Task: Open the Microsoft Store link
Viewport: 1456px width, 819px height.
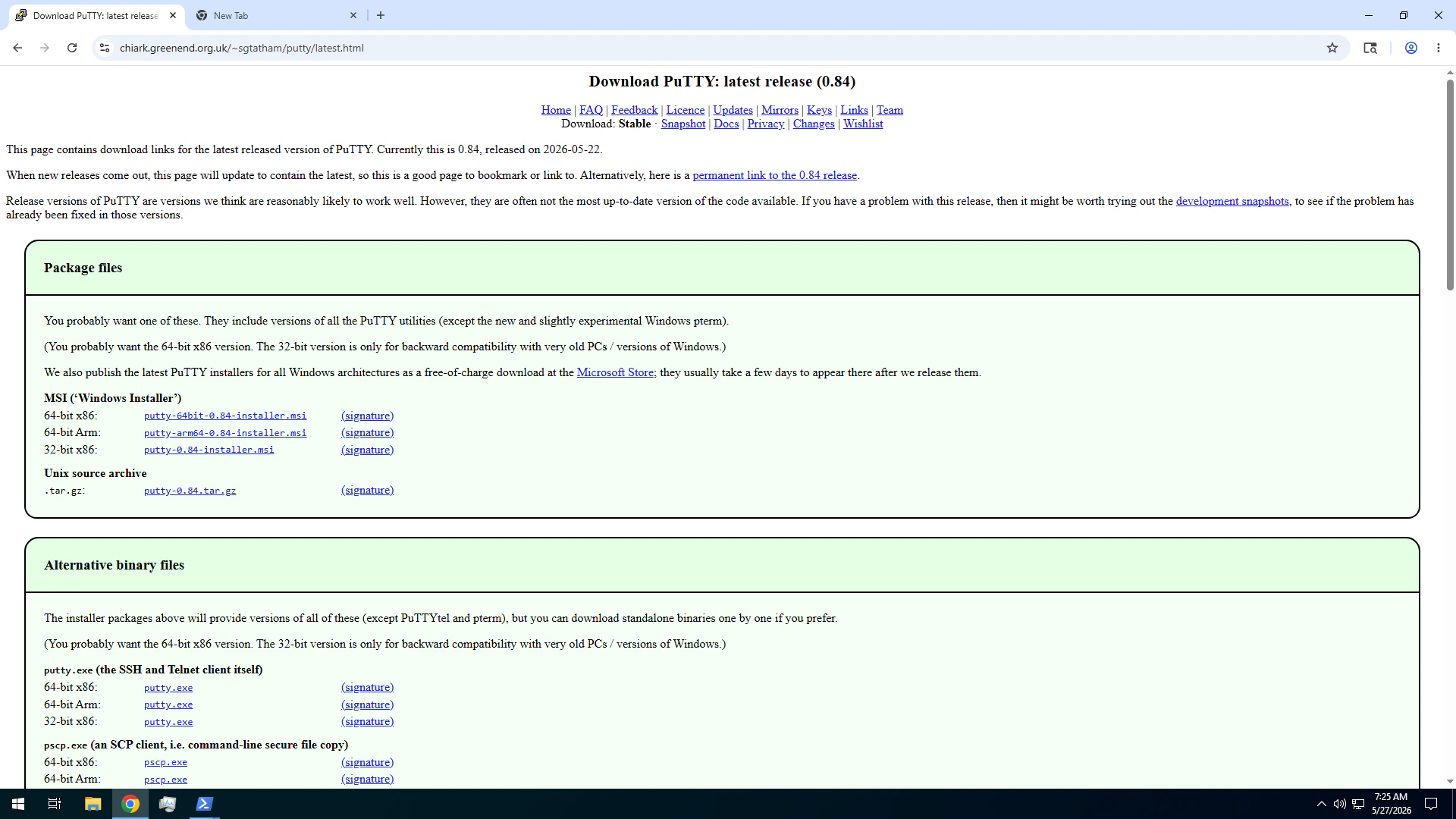Action: pyautogui.click(x=615, y=372)
